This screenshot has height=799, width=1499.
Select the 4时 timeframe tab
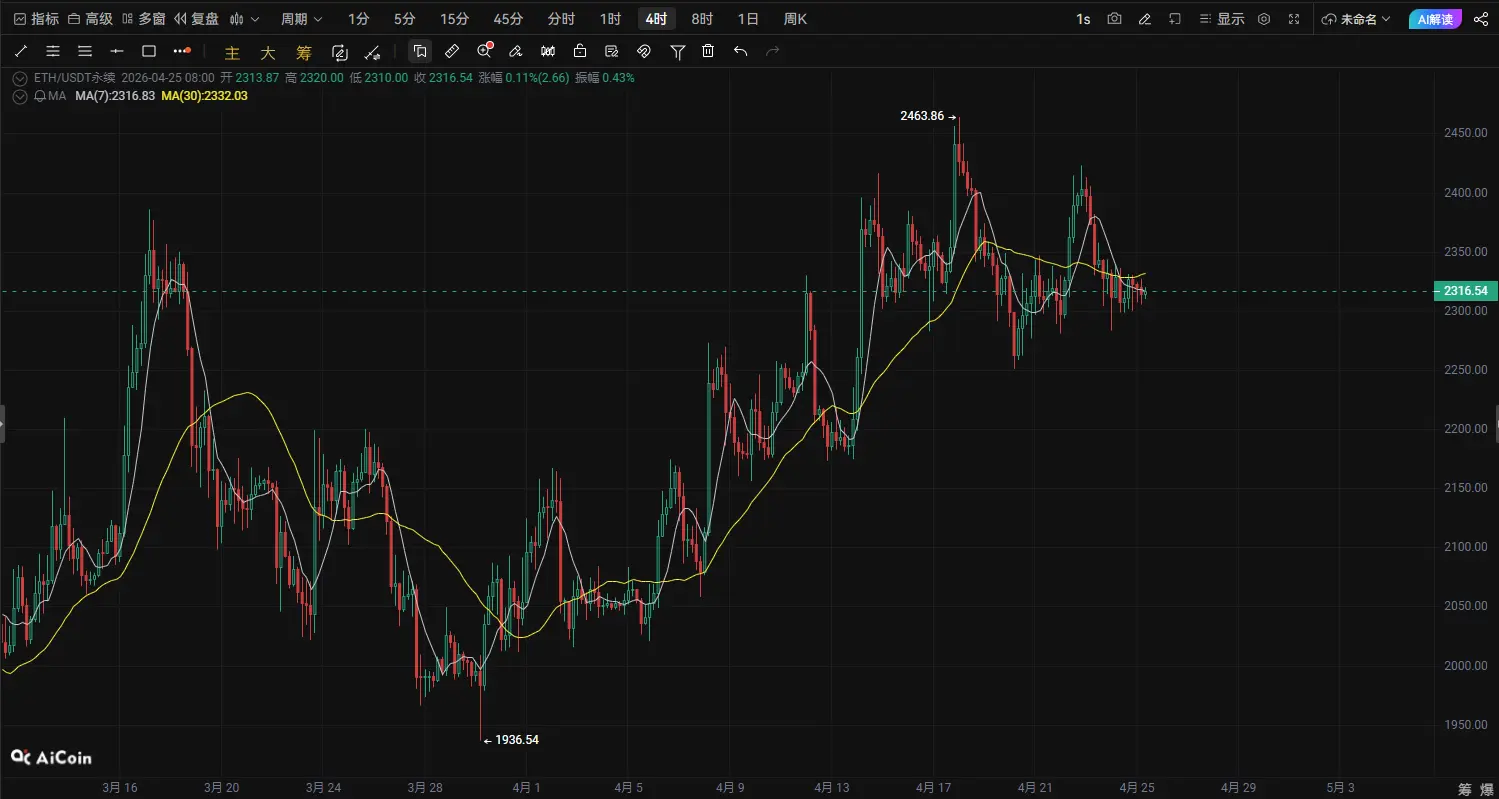(656, 19)
